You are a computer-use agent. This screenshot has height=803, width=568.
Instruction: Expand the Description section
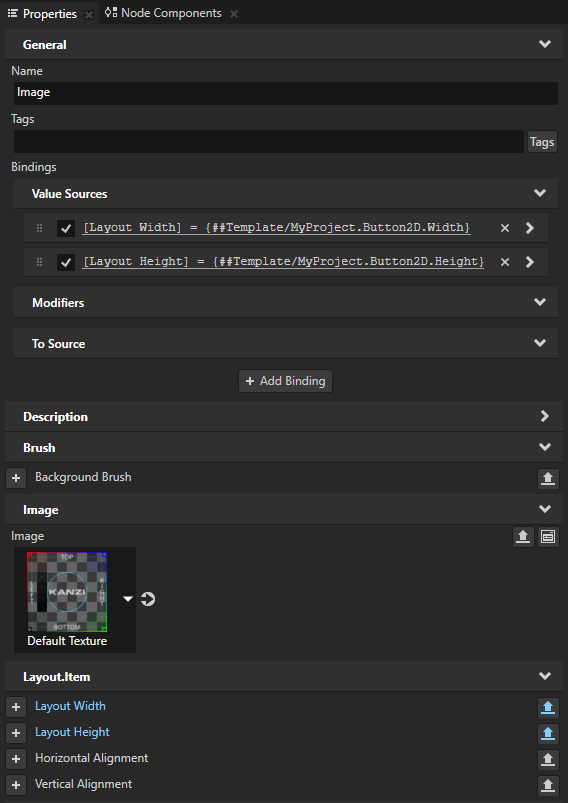click(545, 416)
